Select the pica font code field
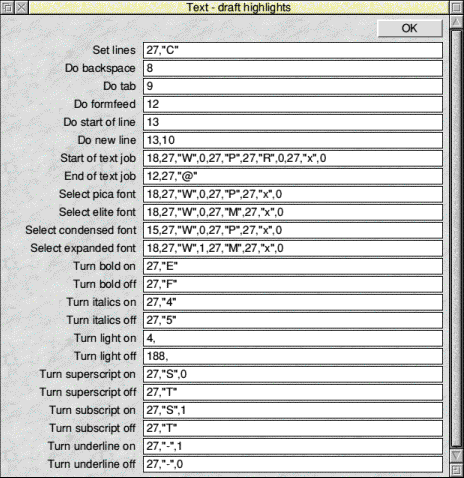The image size is (464, 478). 293,194
